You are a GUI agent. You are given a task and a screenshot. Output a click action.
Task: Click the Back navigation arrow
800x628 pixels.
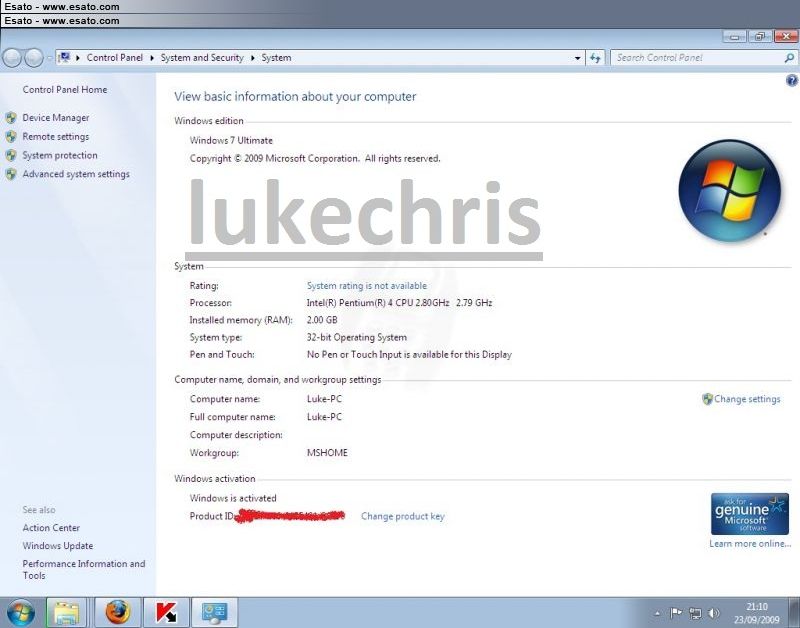point(12,58)
